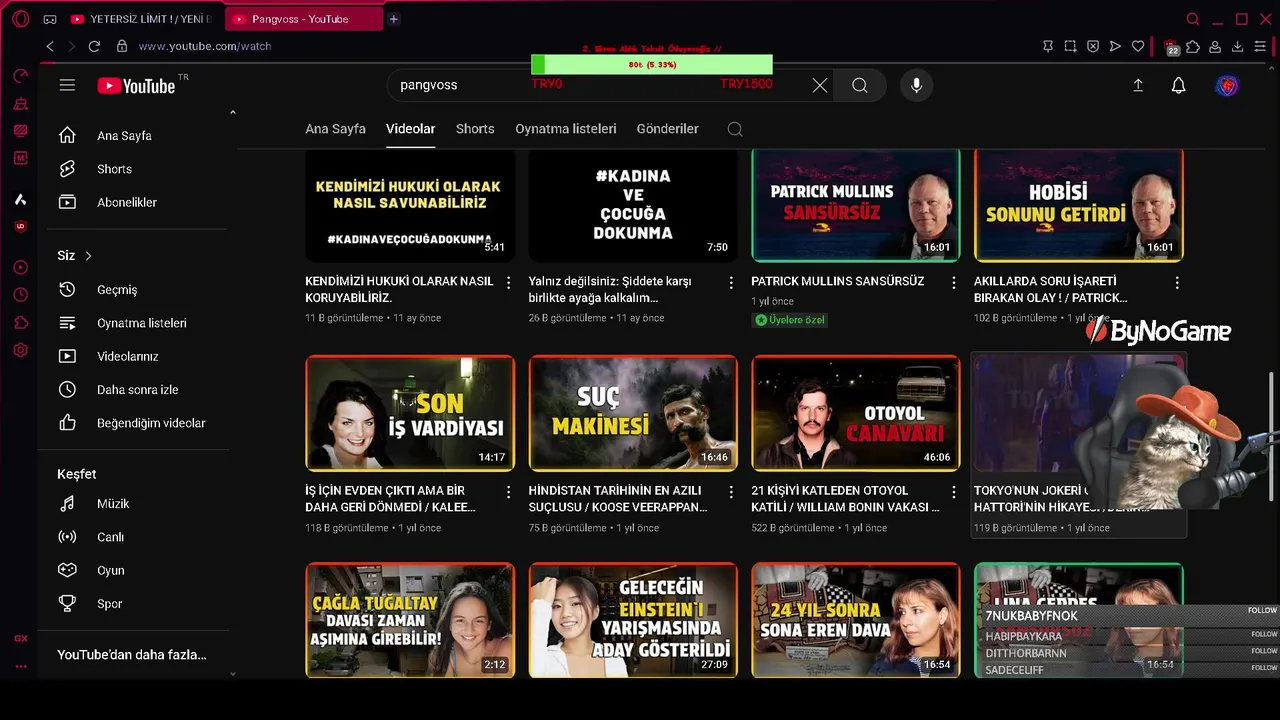Open tab search magnifier in title bar
Screen dimensions: 1280x720
[1193, 19]
